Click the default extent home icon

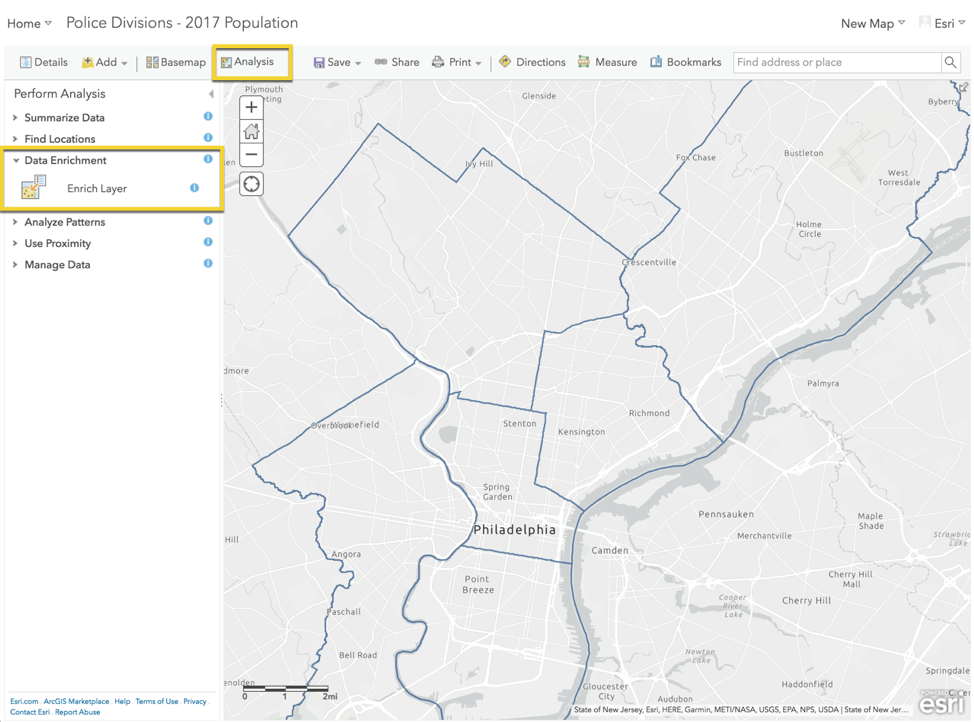click(252, 131)
